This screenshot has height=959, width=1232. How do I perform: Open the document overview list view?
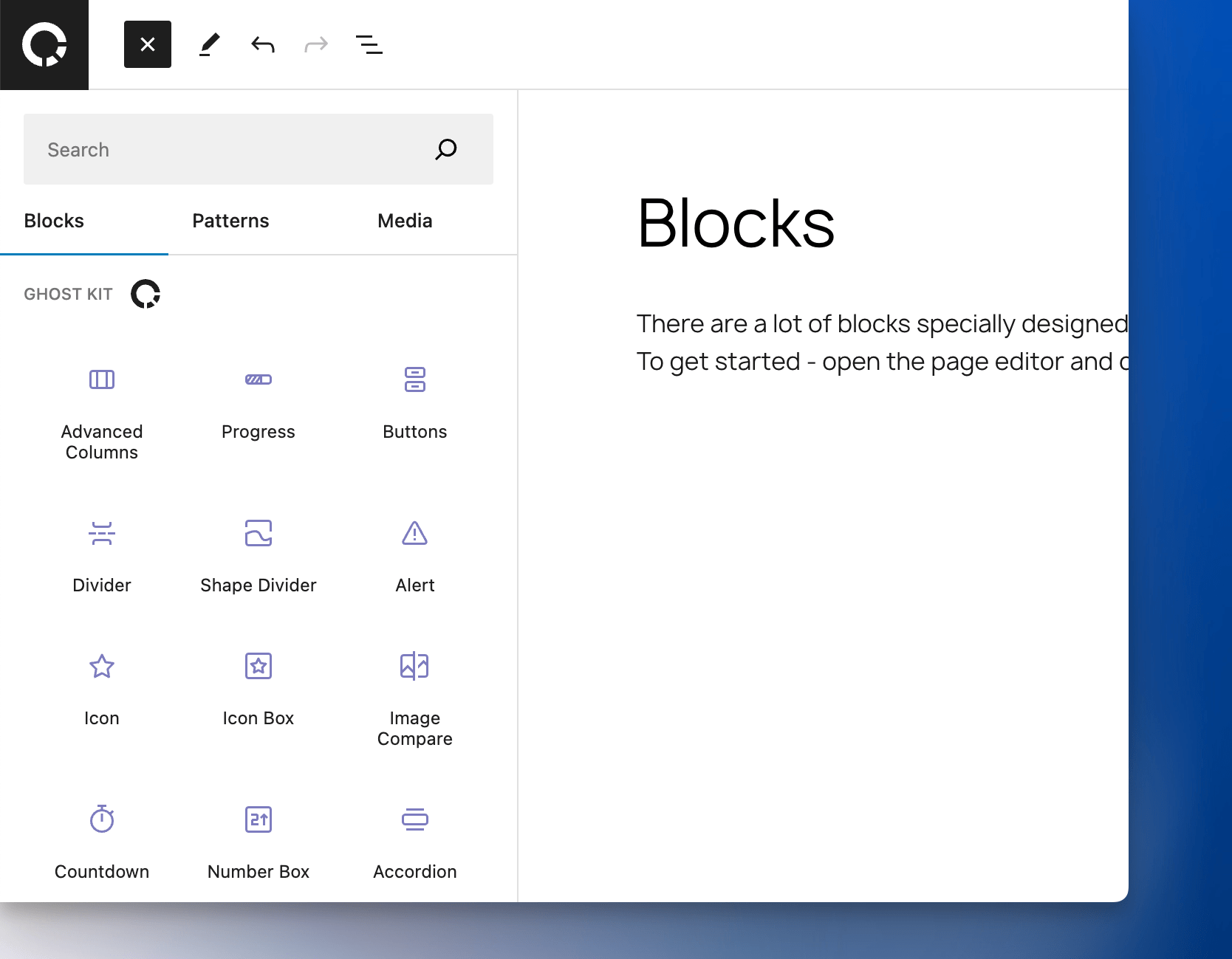tap(369, 44)
